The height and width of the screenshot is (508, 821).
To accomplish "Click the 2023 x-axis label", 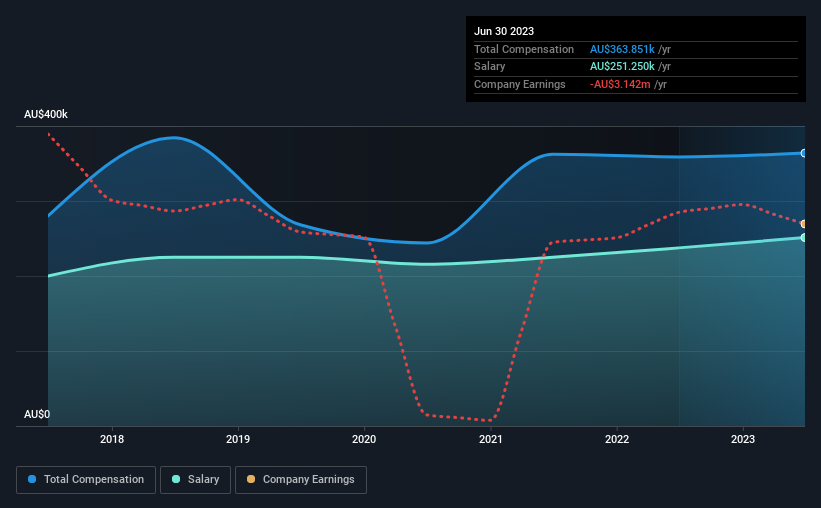I will 743,439.
